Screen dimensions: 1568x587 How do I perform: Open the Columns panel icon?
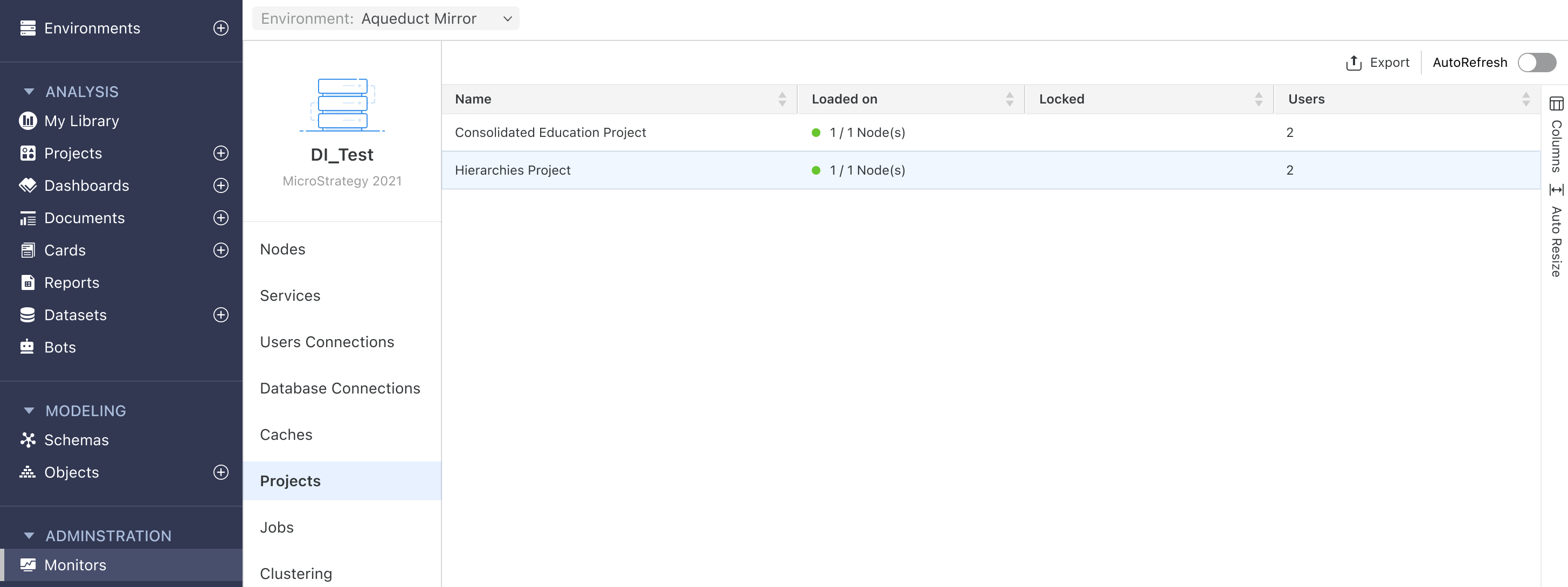coord(1556,103)
